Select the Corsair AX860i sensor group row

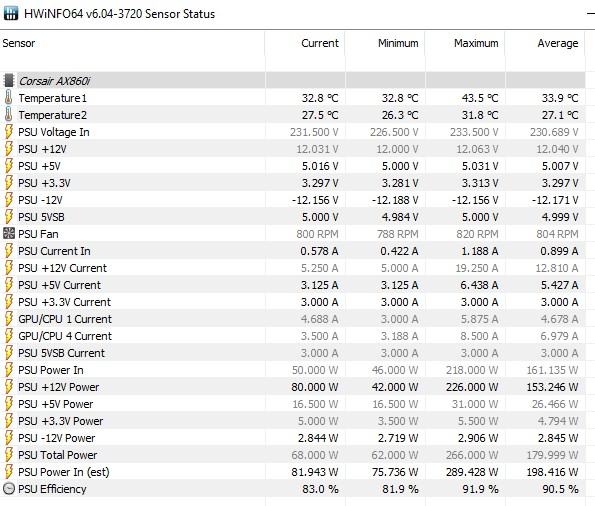pos(292,80)
